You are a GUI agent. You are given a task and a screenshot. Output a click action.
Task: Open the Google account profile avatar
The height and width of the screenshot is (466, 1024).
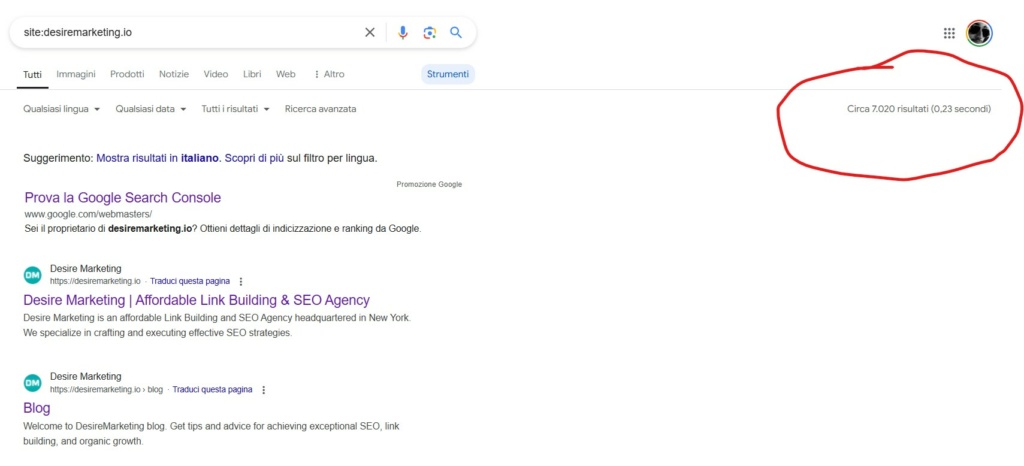(x=980, y=33)
